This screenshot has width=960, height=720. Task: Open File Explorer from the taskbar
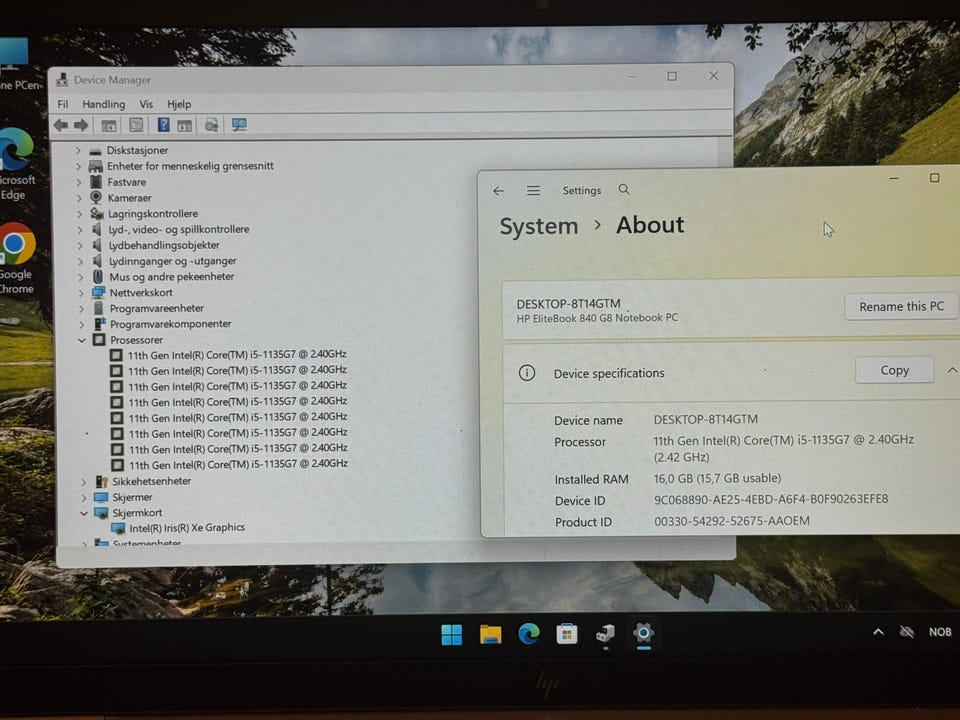coord(490,634)
